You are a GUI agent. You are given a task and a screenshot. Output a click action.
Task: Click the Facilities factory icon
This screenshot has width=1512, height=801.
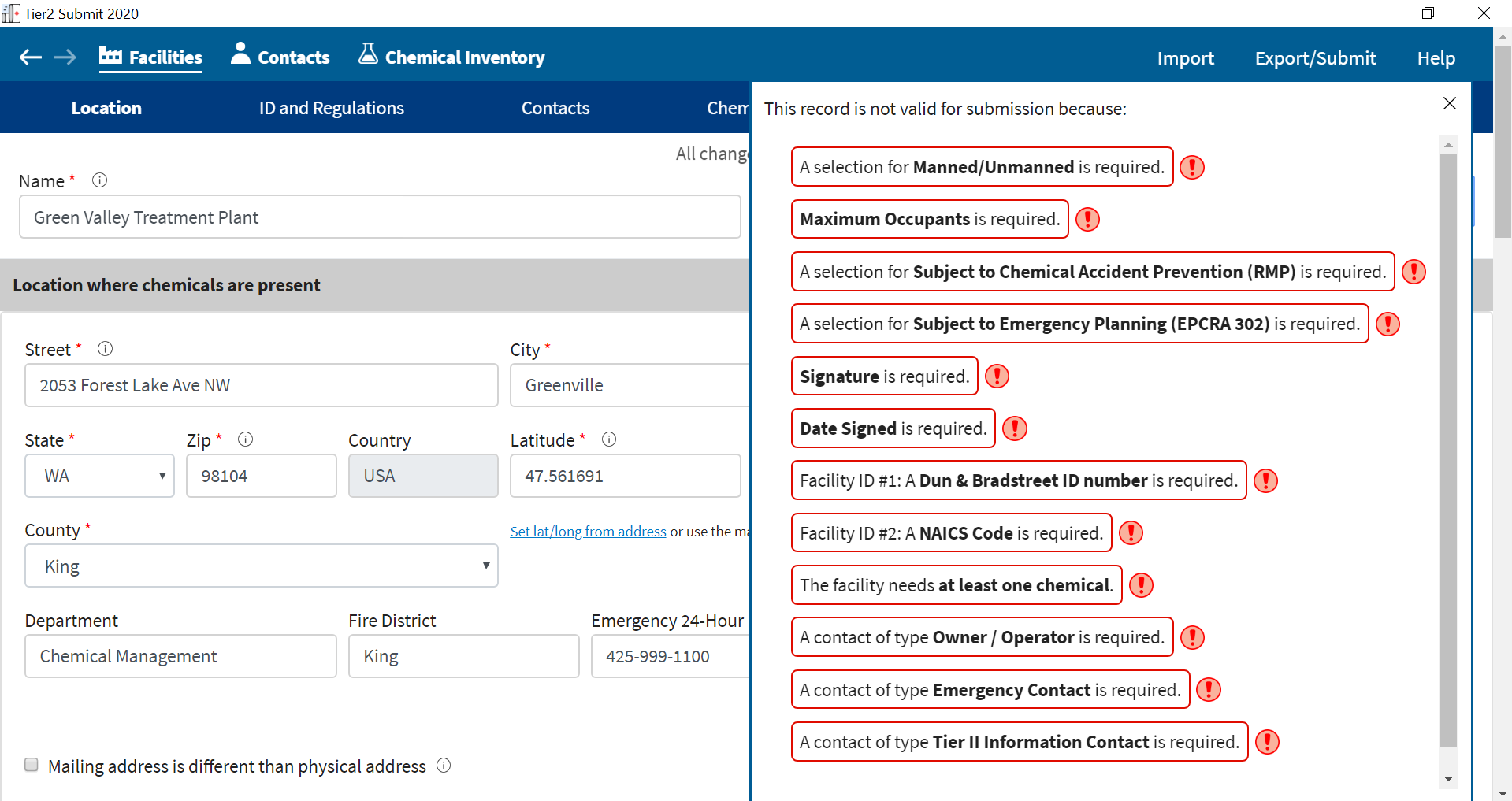[110, 55]
